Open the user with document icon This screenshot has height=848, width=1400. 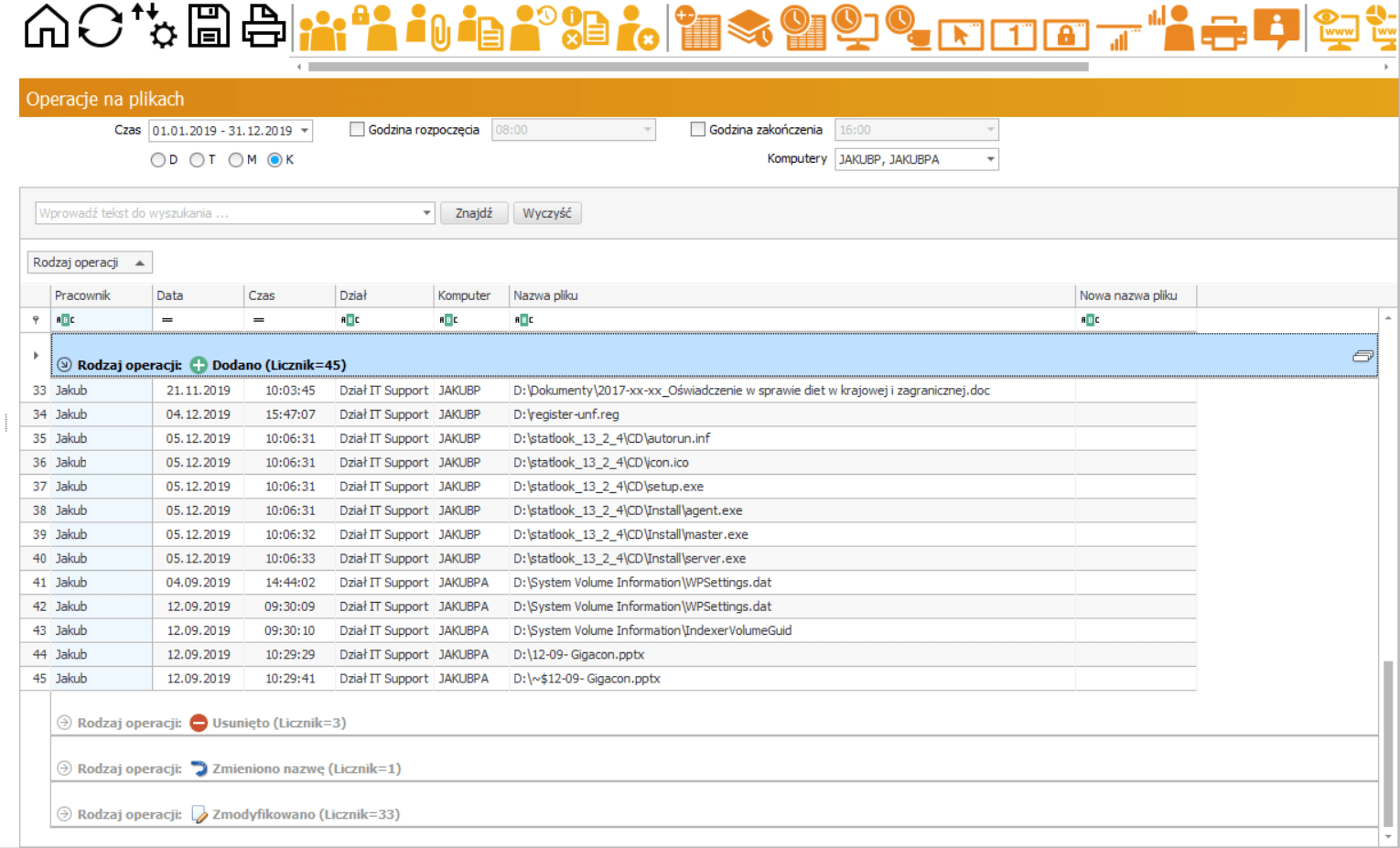click(480, 27)
